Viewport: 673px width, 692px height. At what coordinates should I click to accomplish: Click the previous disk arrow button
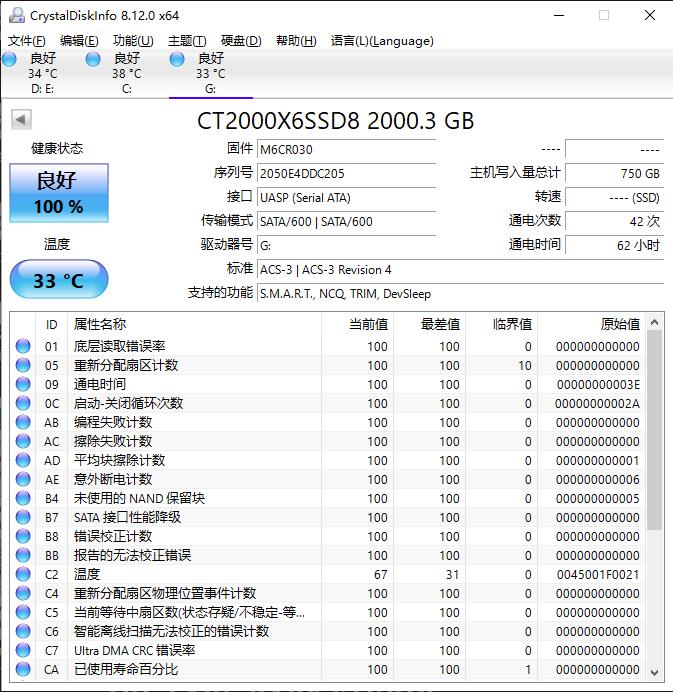point(21,119)
